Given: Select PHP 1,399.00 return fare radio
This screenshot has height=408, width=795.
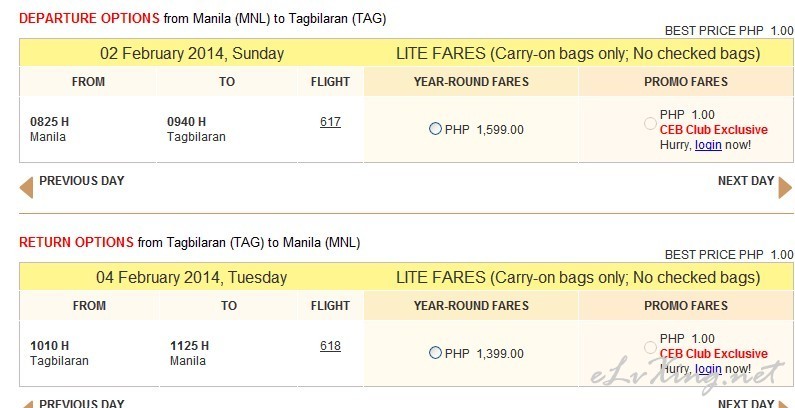Looking at the screenshot, I should coord(435,353).
